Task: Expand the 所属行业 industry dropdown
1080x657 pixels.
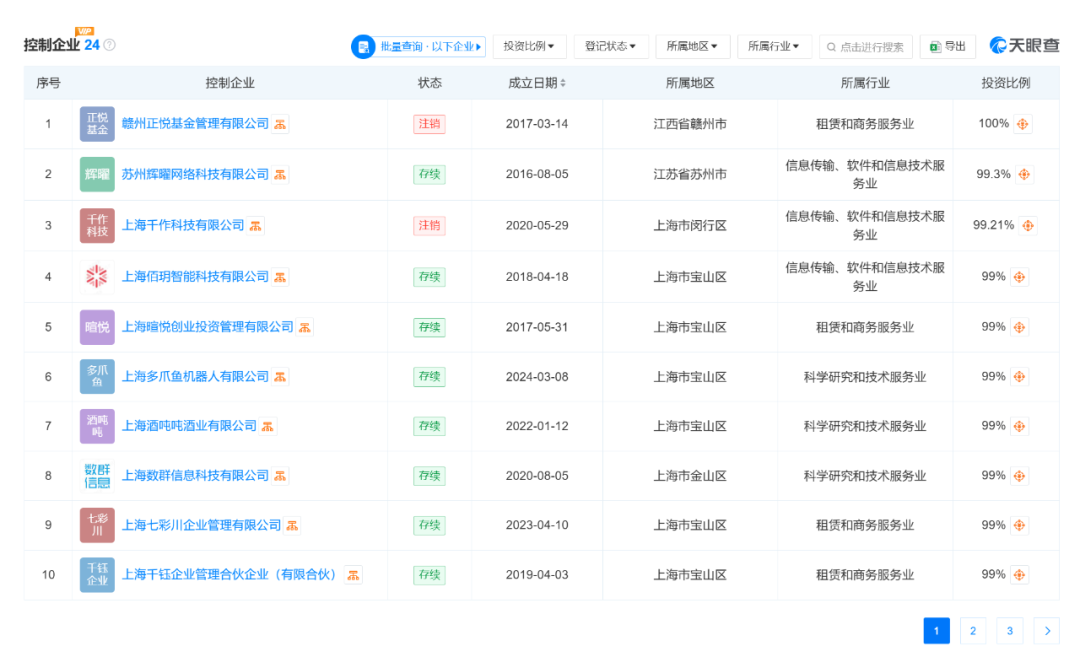Action: [774, 47]
